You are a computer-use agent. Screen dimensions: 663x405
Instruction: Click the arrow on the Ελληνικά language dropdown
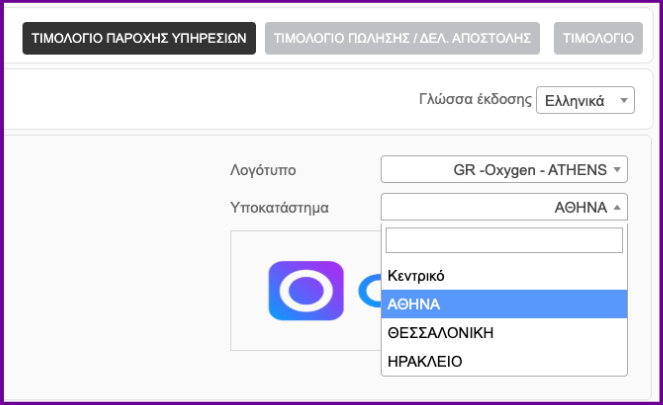click(624, 100)
